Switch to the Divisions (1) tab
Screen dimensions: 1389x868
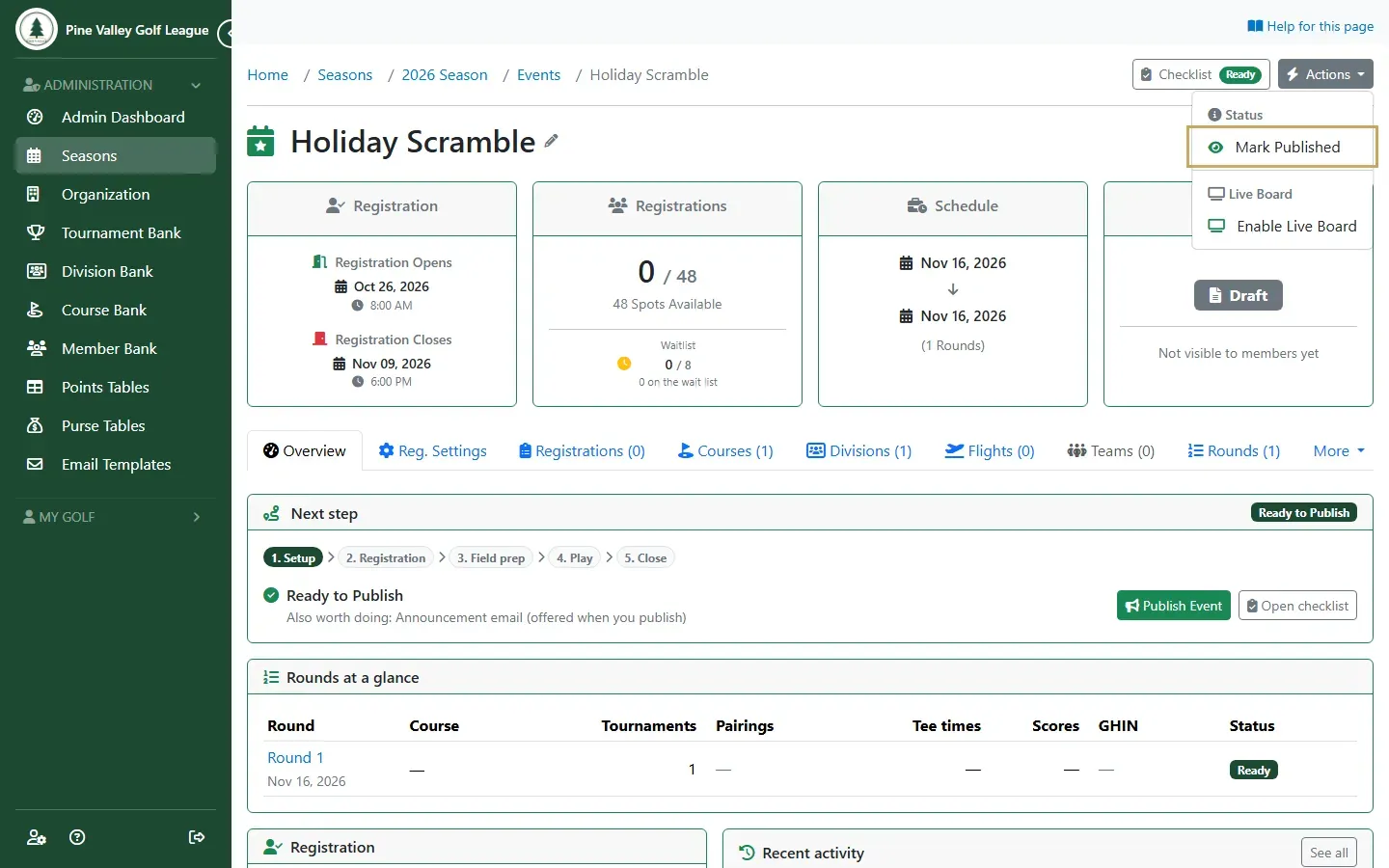pos(858,450)
